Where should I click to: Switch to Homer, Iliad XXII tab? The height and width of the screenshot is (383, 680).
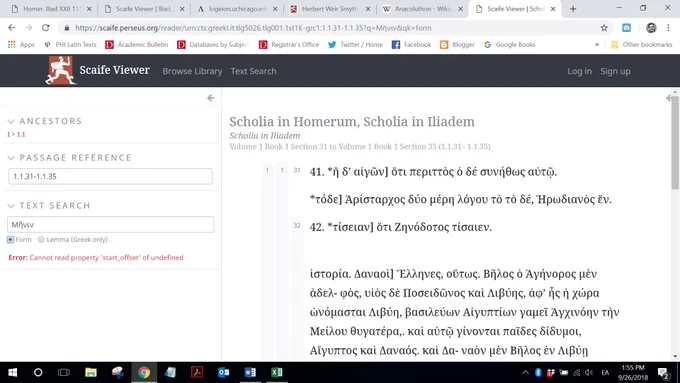(52, 9)
